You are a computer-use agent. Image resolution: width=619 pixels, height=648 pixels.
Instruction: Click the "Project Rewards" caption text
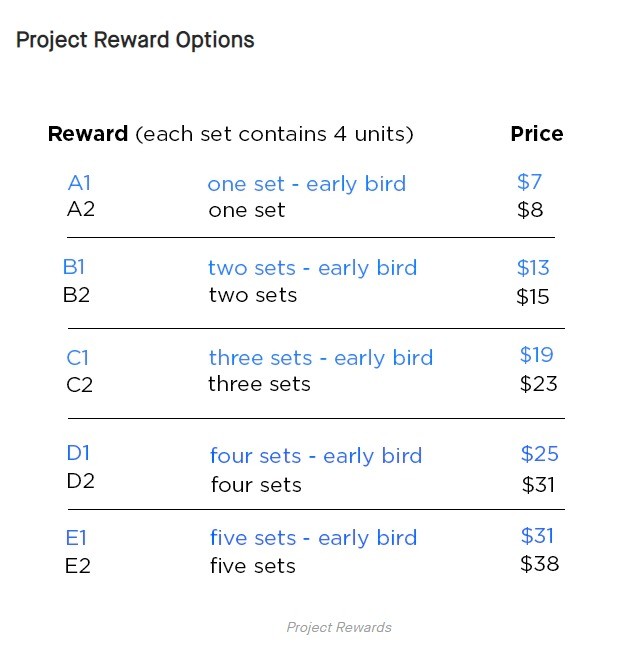[339, 628]
